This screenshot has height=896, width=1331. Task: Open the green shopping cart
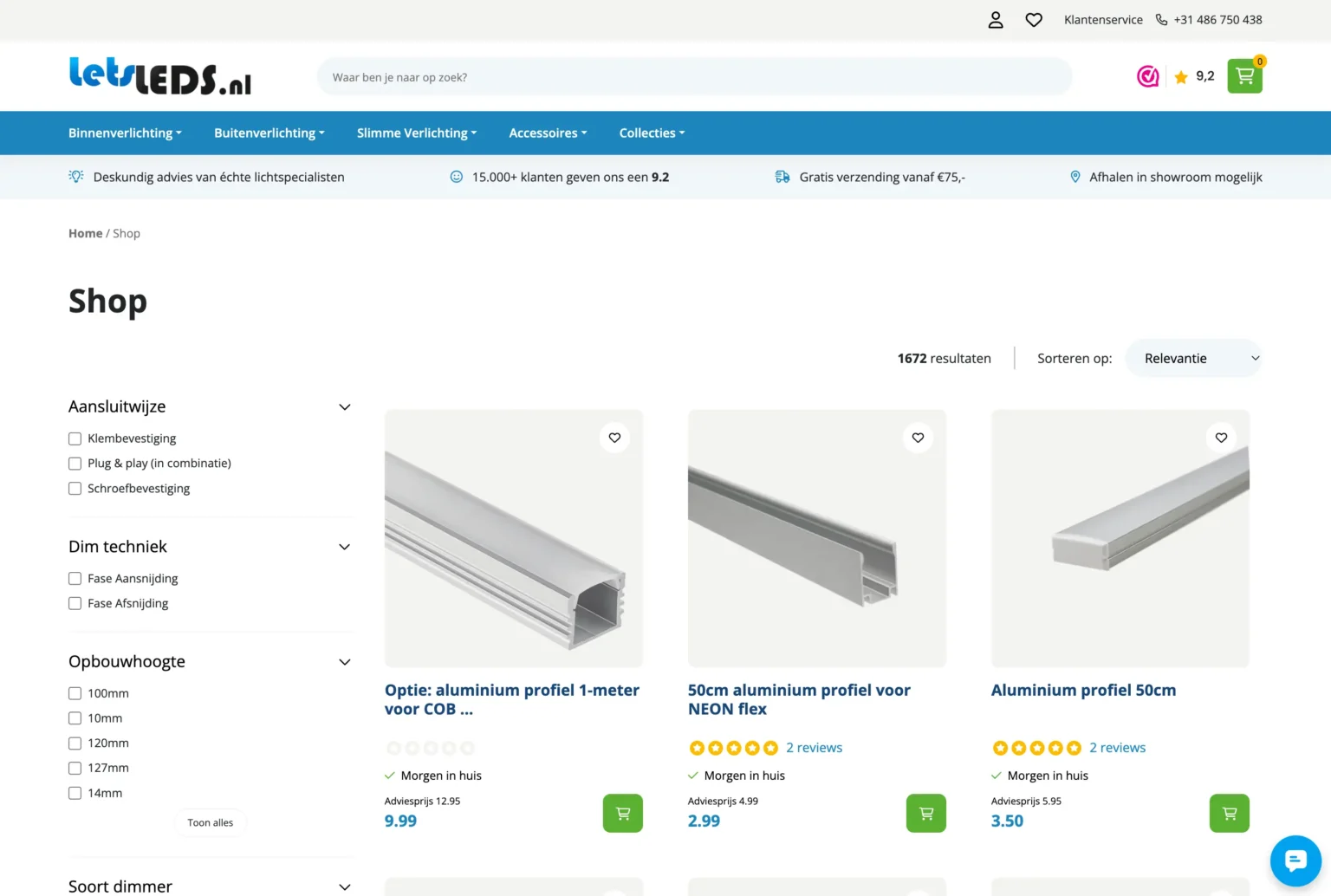pos(1244,76)
